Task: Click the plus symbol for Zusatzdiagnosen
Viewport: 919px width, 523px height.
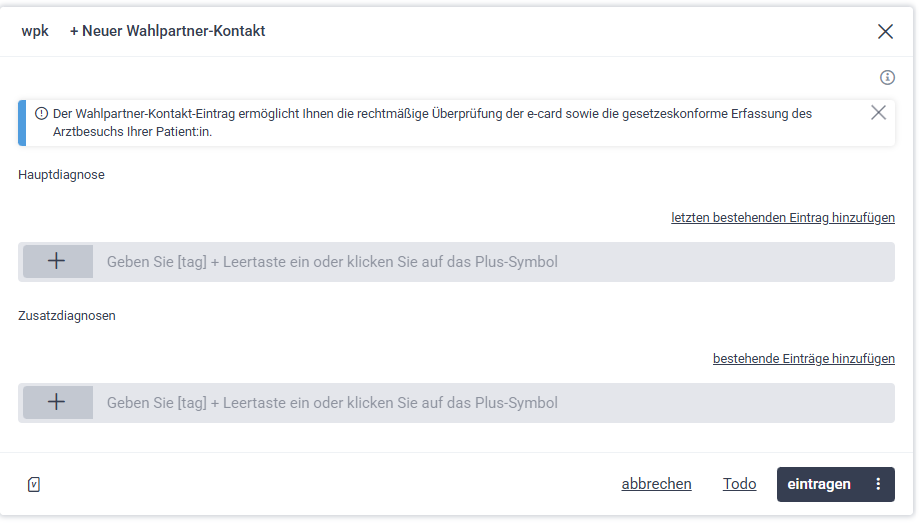Action: tap(57, 403)
